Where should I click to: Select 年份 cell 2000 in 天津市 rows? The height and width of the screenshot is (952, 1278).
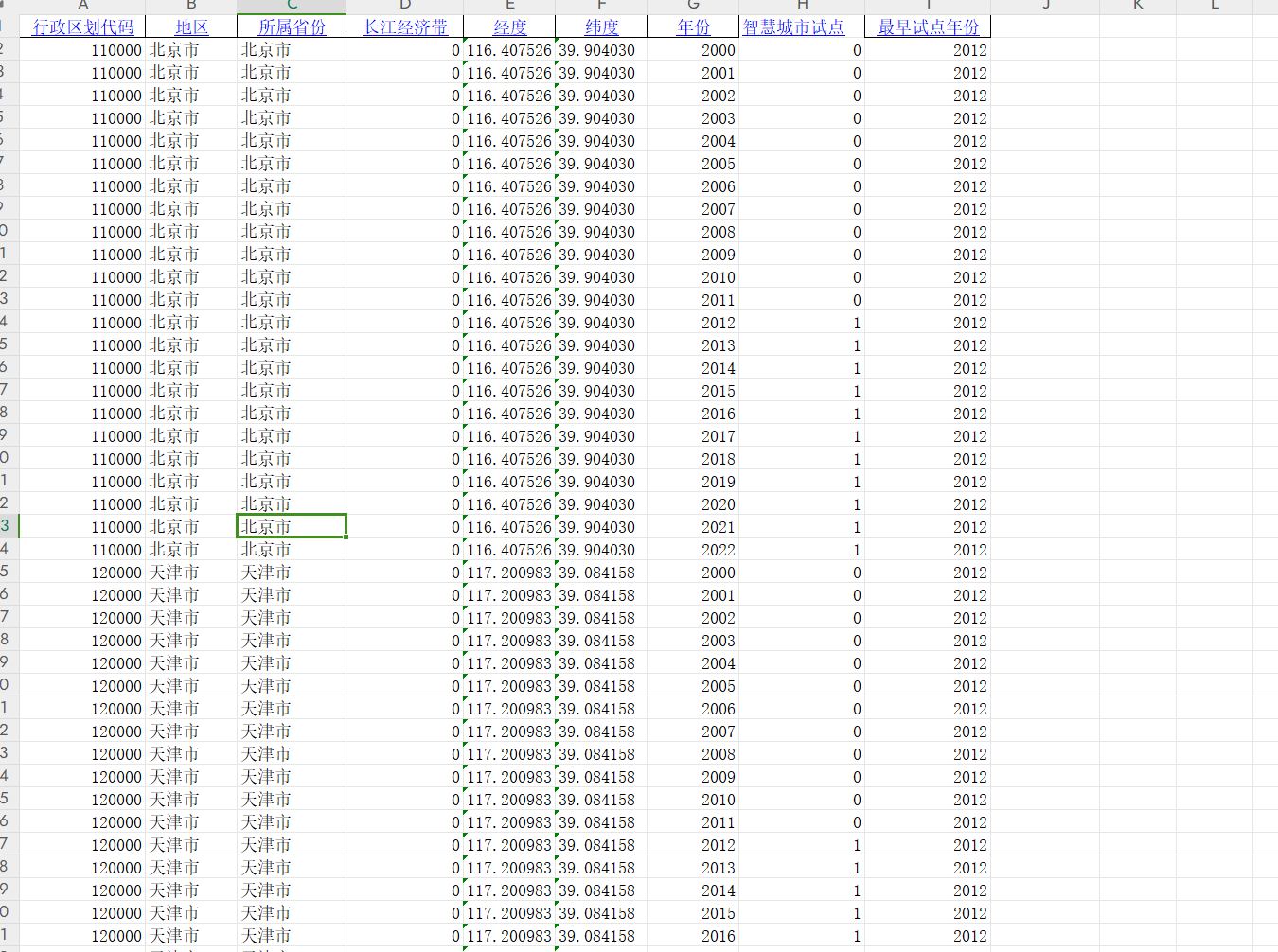point(693,573)
